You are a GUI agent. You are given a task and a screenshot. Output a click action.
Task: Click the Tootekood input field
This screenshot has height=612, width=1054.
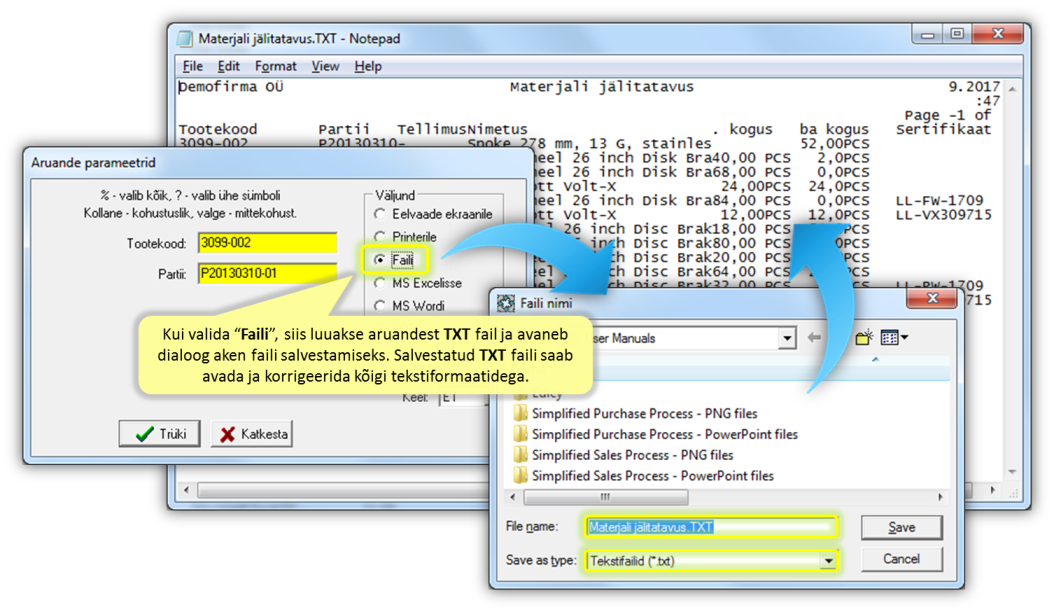pyautogui.click(x=268, y=243)
